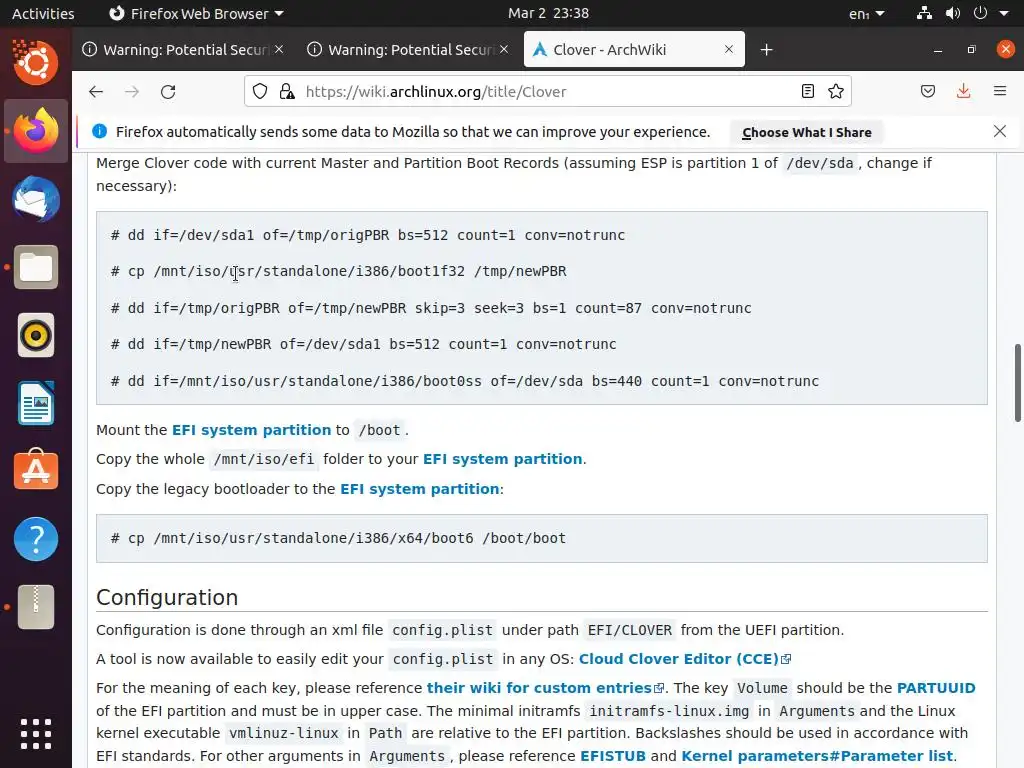Open a new tab with the plus button
Screen dimensions: 1024x768
coord(766,50)
